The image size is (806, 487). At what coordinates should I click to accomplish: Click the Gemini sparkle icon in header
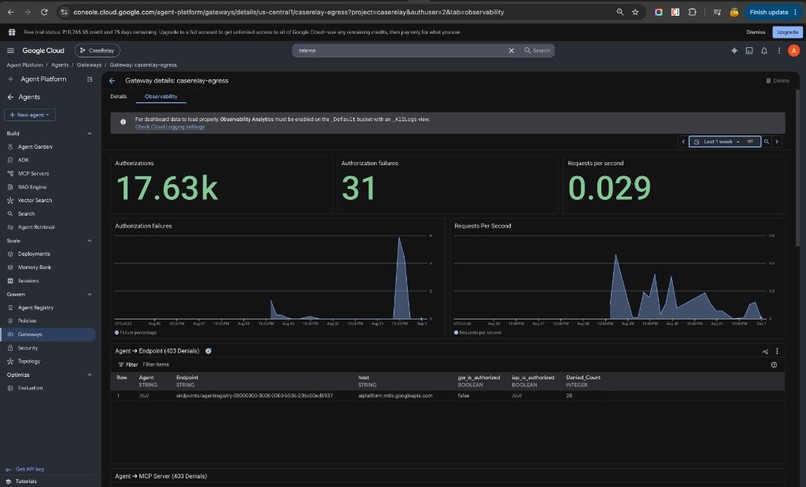coord(734,50)
